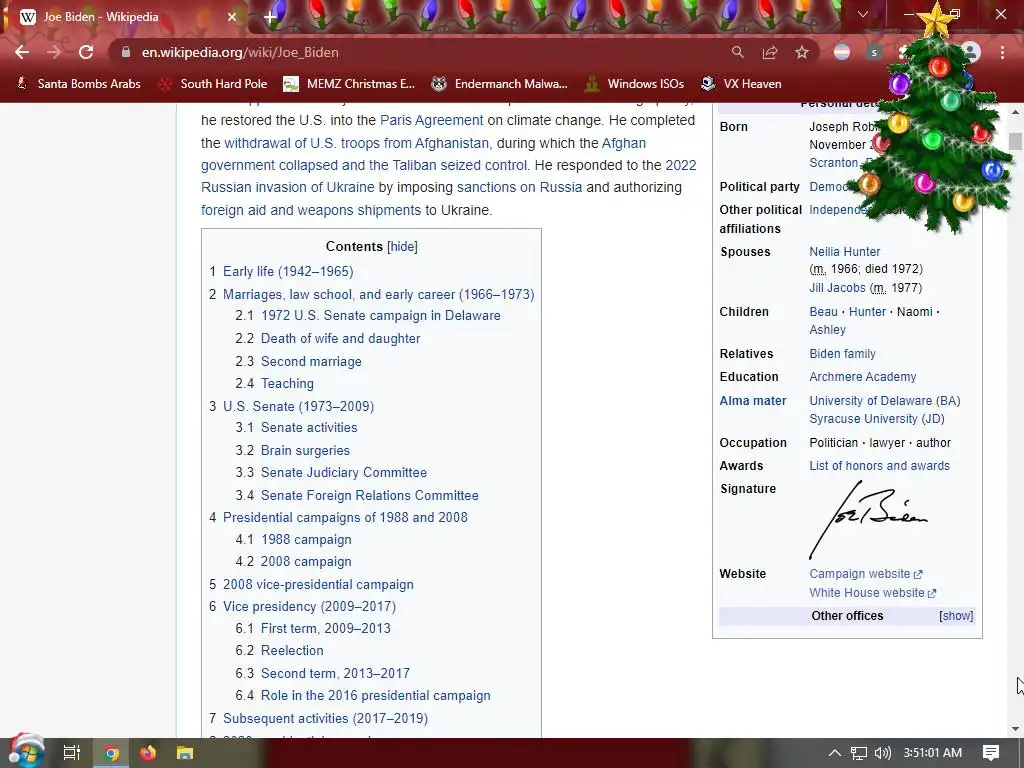Open Neilia Hunter link in infobox

[844, 251]
